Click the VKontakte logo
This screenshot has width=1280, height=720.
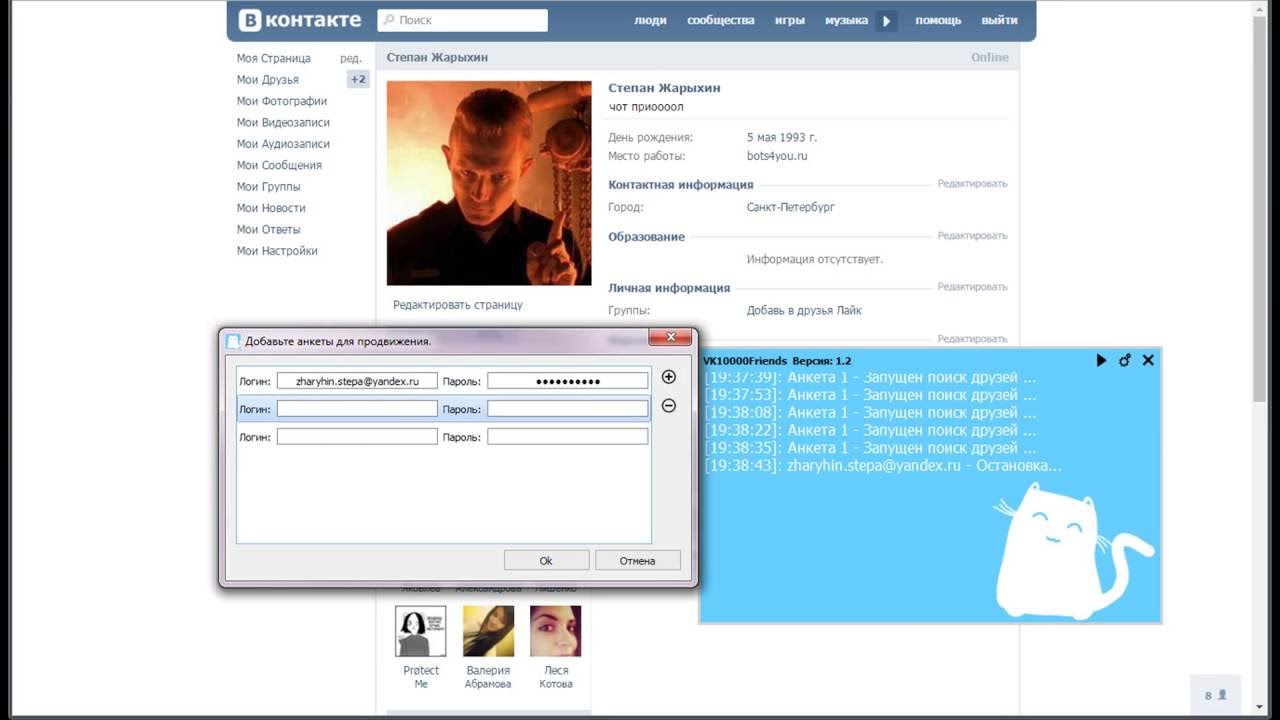(x=300, y=20)
